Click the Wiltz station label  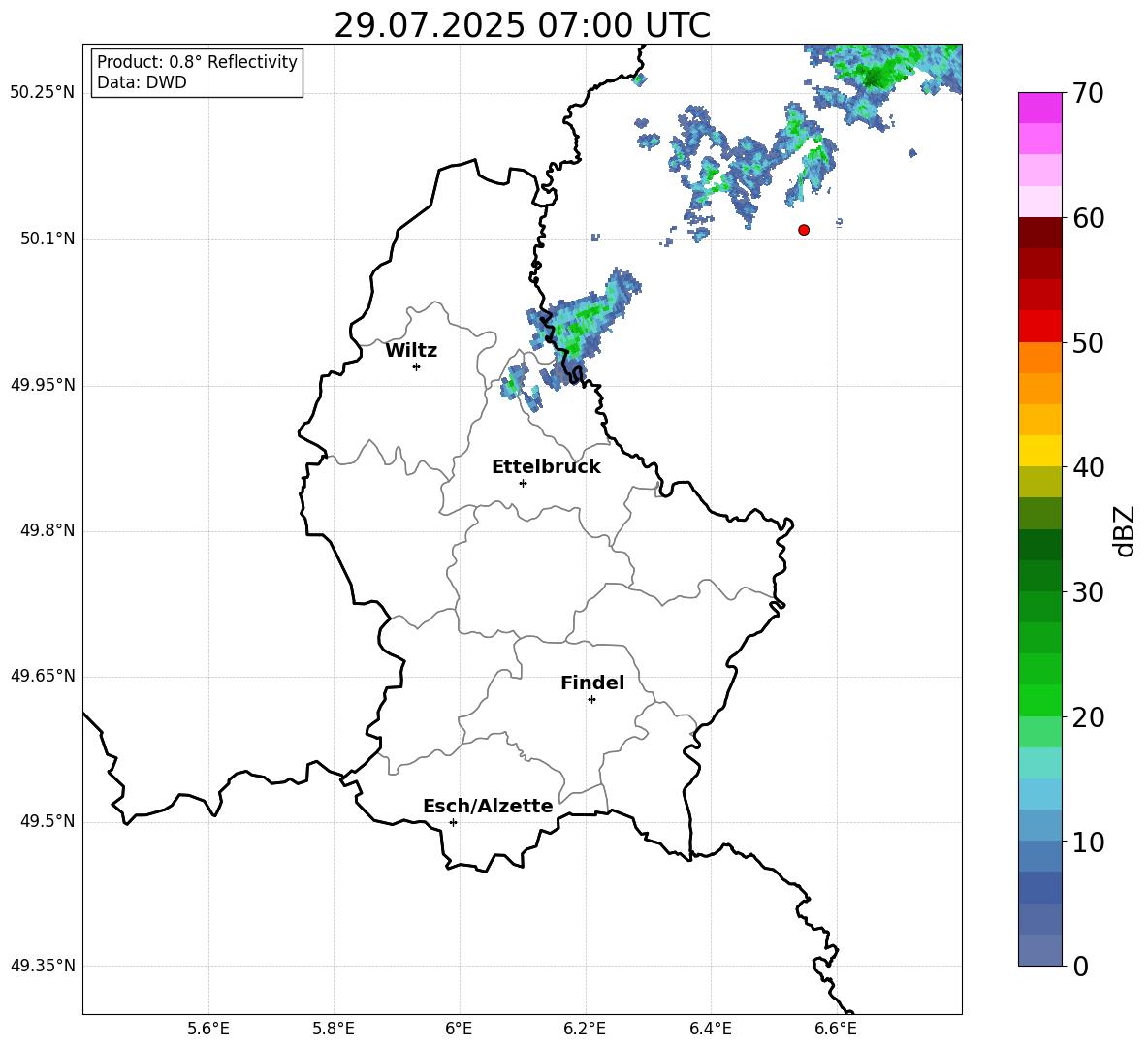coord(411,351)
